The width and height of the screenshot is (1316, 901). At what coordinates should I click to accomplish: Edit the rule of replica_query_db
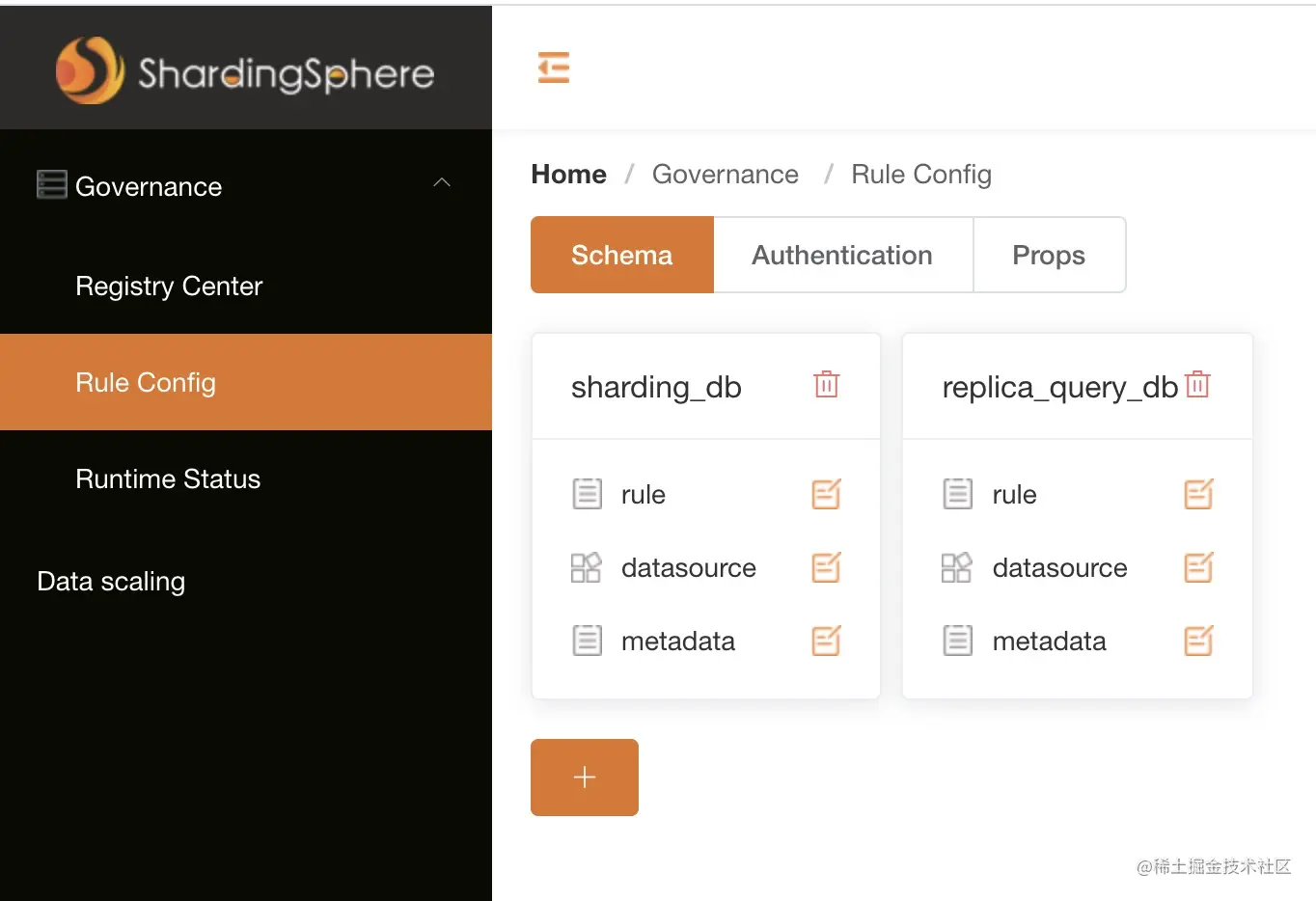[1197, 494]
